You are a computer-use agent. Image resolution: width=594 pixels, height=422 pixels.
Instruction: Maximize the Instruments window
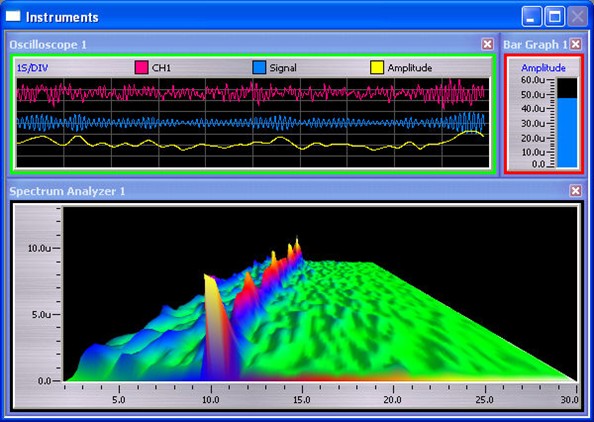coord(555,17)
